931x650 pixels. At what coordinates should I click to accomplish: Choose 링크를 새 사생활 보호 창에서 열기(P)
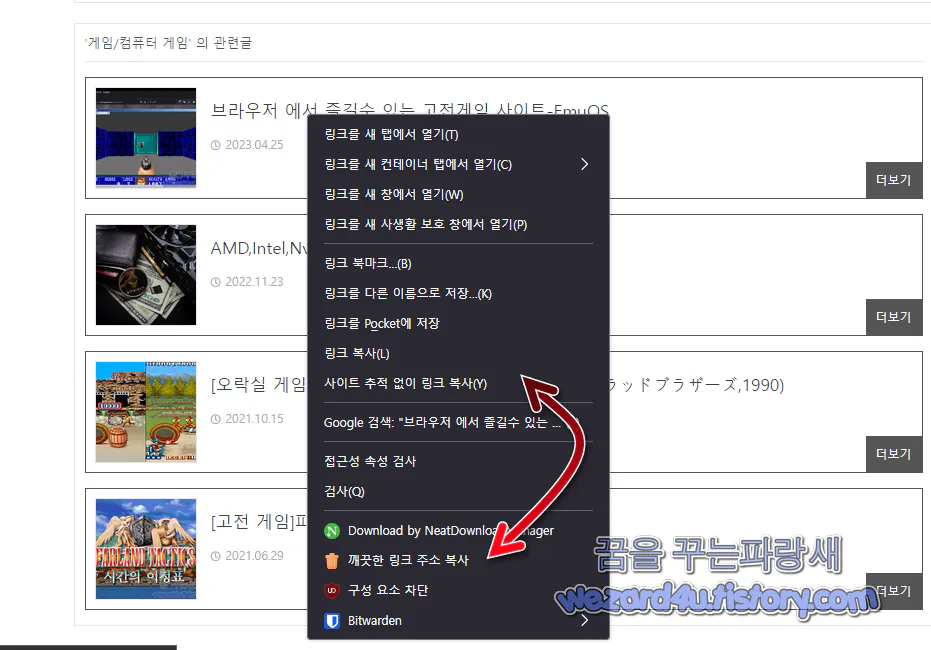[x=458, y=224]
